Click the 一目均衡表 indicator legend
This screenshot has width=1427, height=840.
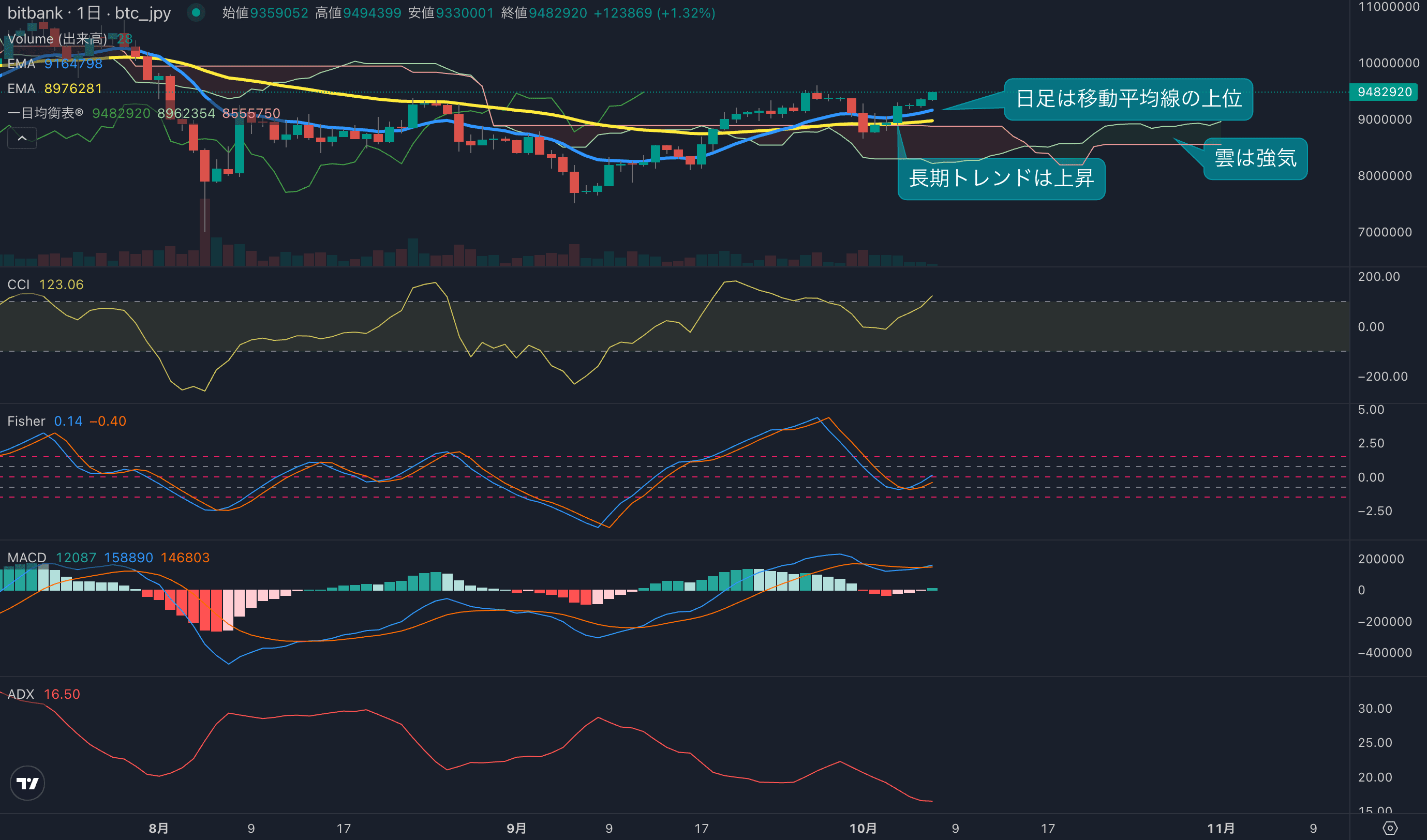(x=46, y=113)
